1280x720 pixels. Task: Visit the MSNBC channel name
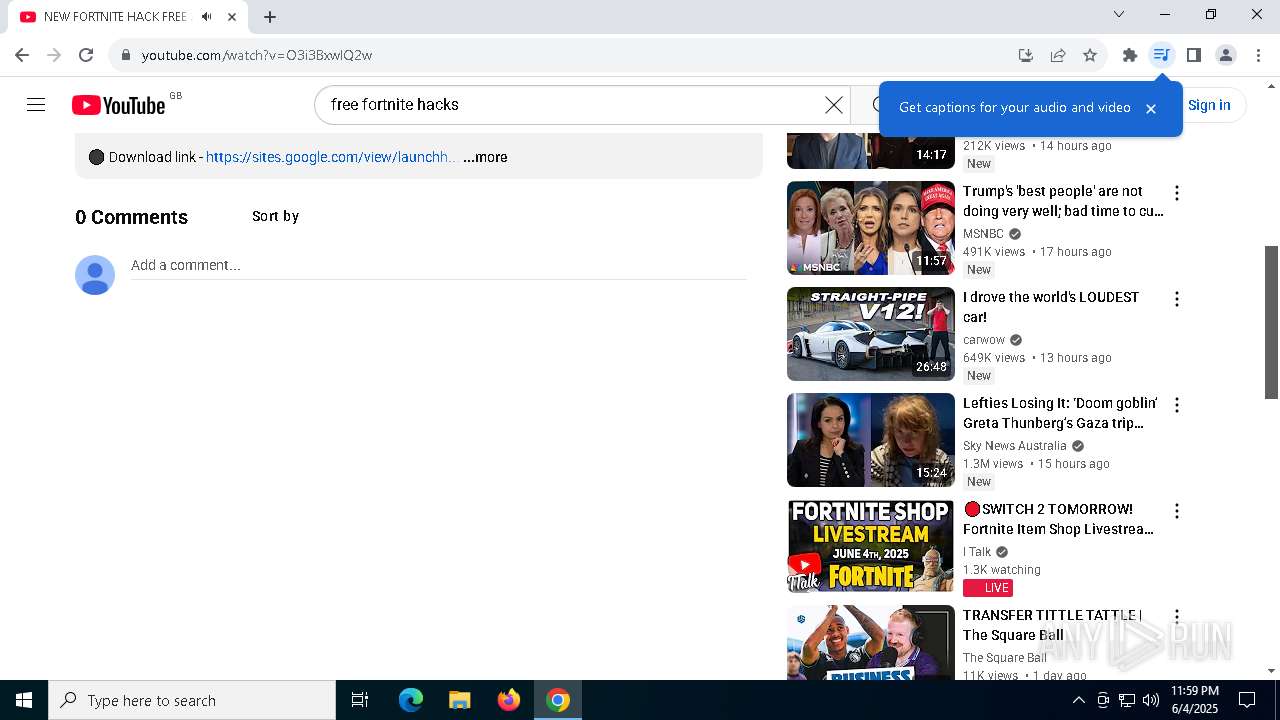pyautogui.click(x=983, y=234)
